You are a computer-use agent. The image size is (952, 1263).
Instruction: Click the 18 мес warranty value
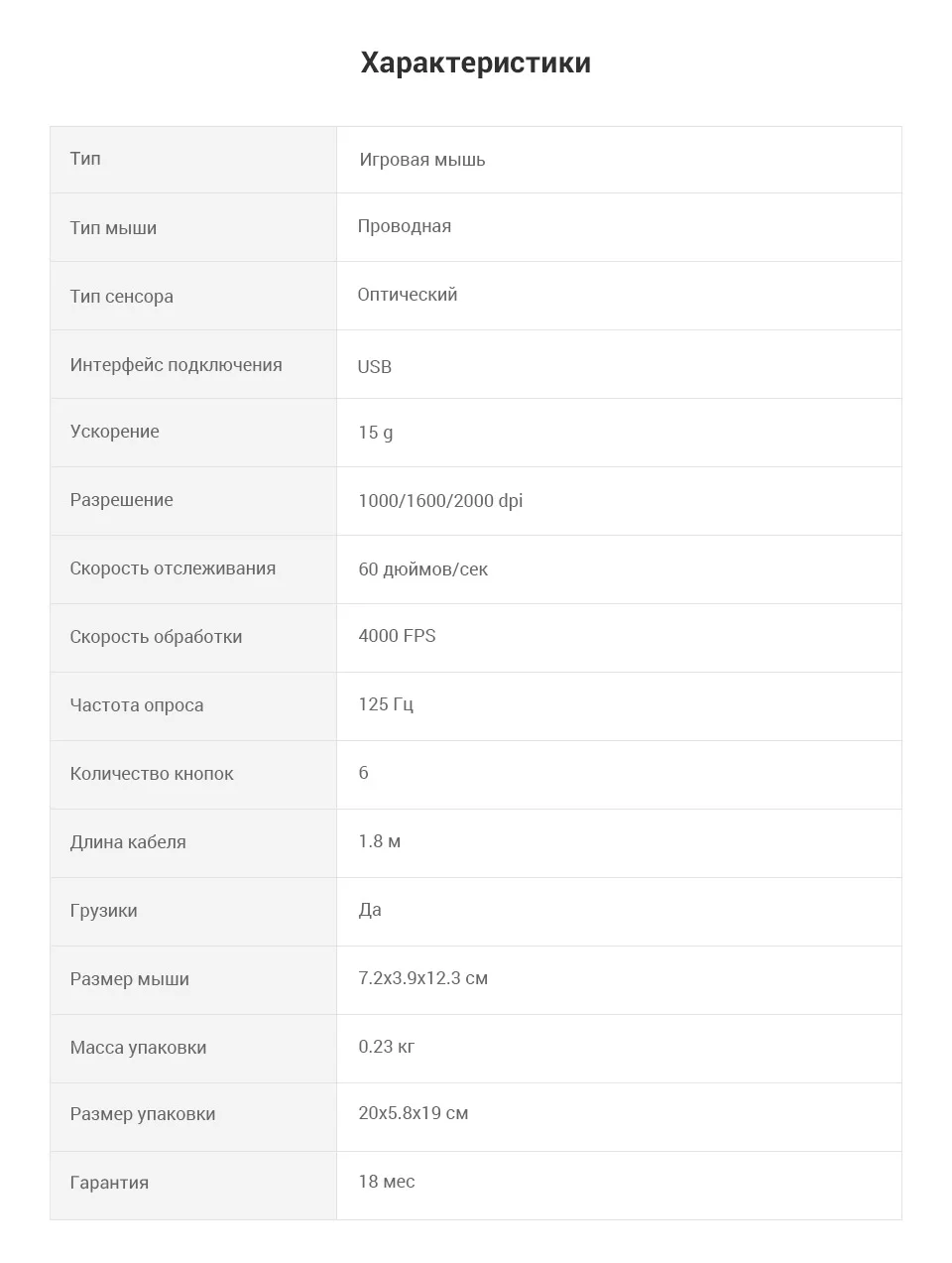pos(387,1182)
